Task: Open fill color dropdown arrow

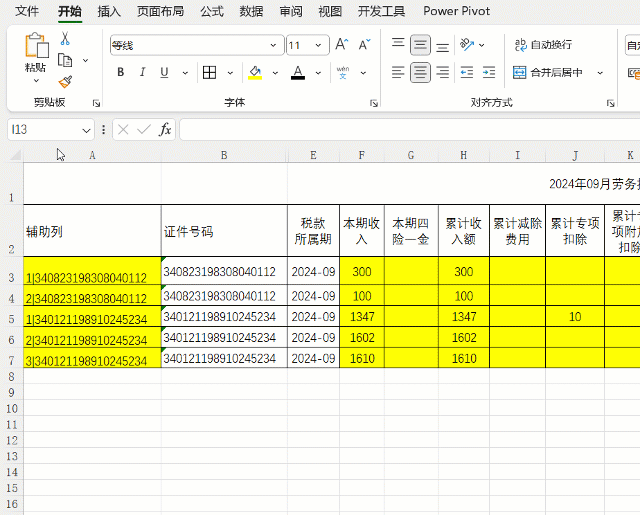Action: point(275,73)
